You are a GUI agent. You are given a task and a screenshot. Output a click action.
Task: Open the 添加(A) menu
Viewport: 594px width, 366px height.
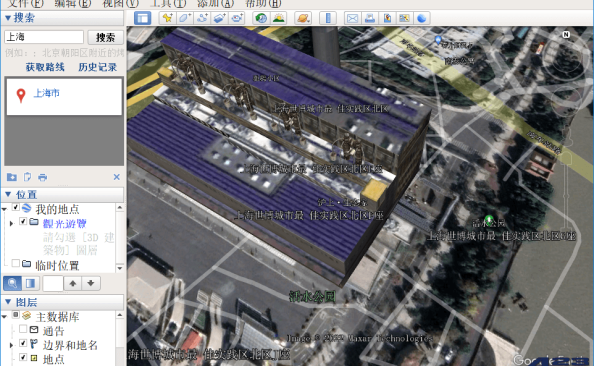coord(216,4)
